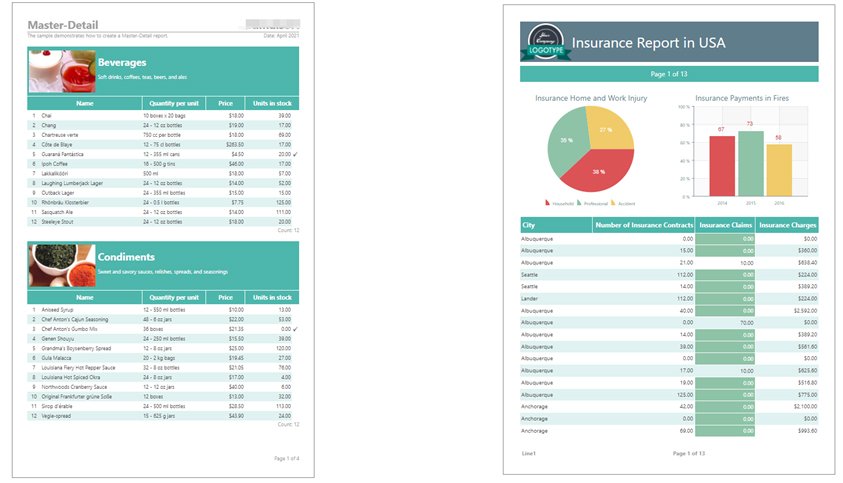Click the Beverages category picture
The image size is (843, 483).
point(61,70)
